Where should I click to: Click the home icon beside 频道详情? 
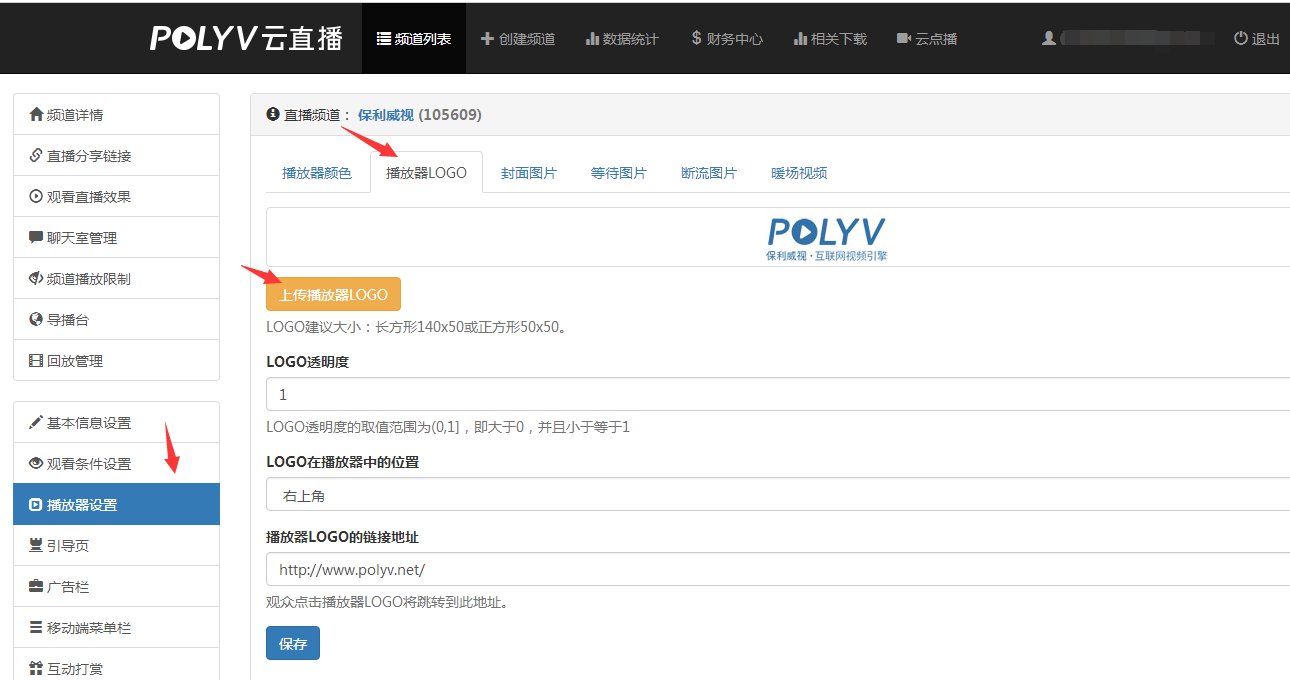coord(36,115)
